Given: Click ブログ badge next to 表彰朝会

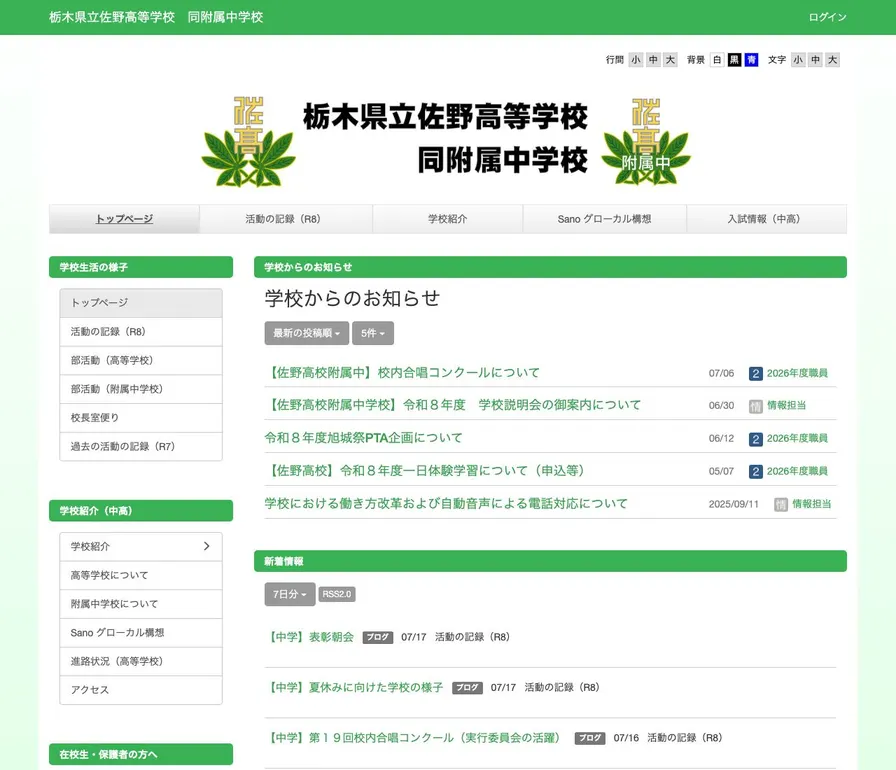Looking at the screenshot, I should [x=378, y=637].
